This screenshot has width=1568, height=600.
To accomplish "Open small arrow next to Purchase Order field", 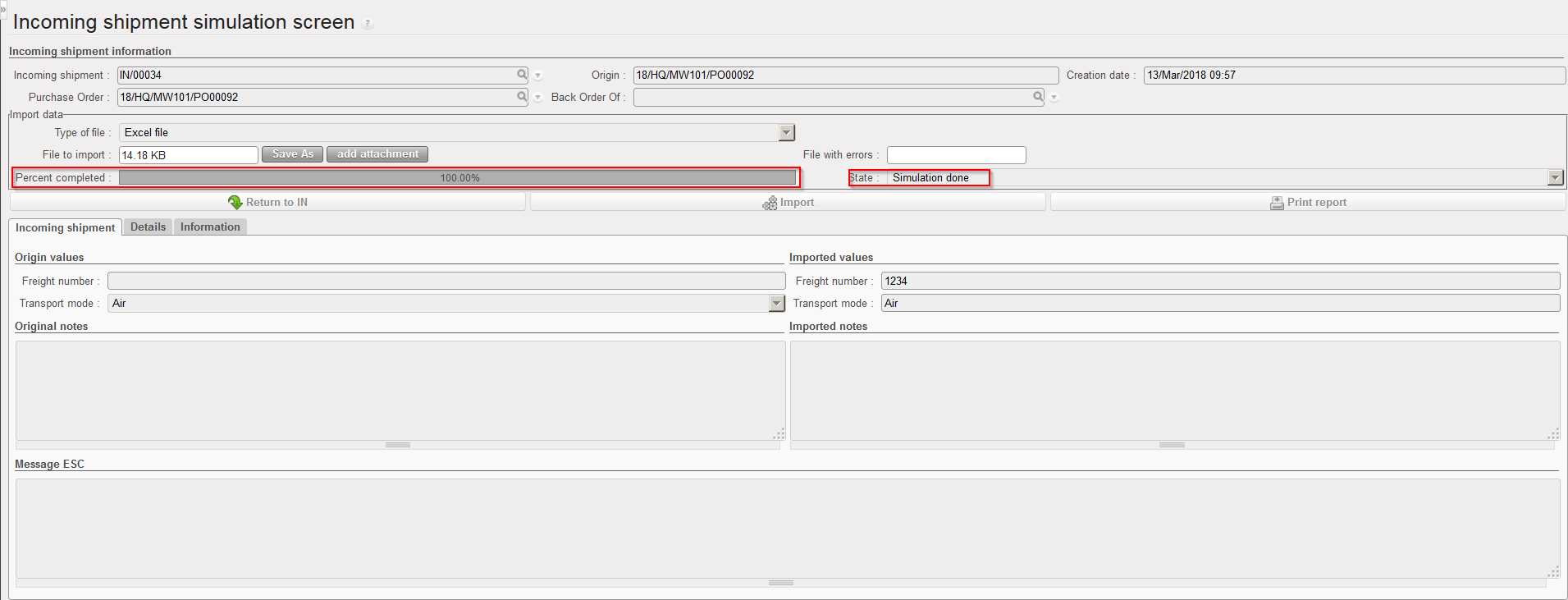I will [538, 98].
